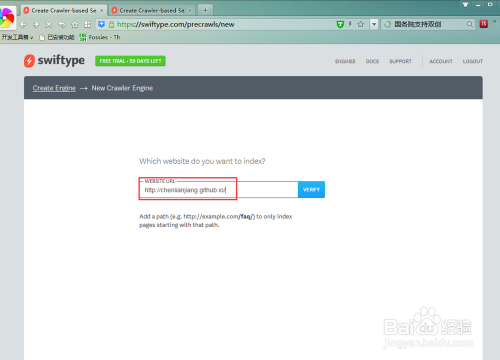Expand the 开发工具 bookmarks folder

[17, 37]
